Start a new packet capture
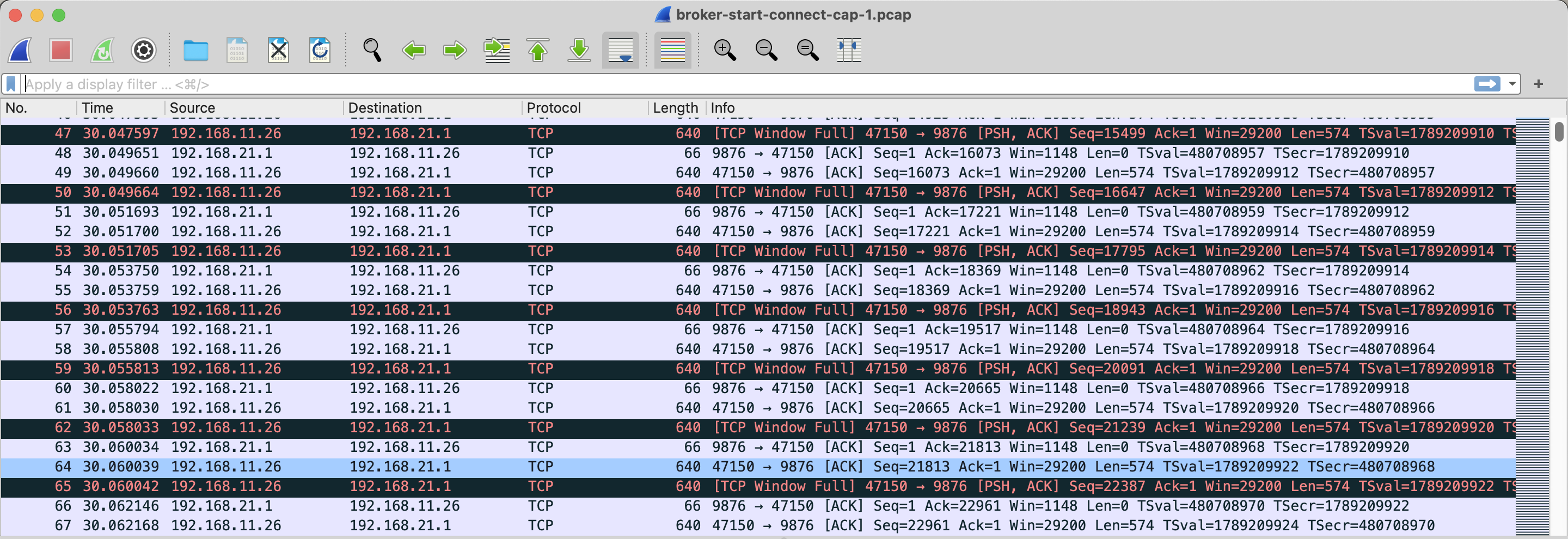The image size is (1568, 539). [x=20, y=51]
